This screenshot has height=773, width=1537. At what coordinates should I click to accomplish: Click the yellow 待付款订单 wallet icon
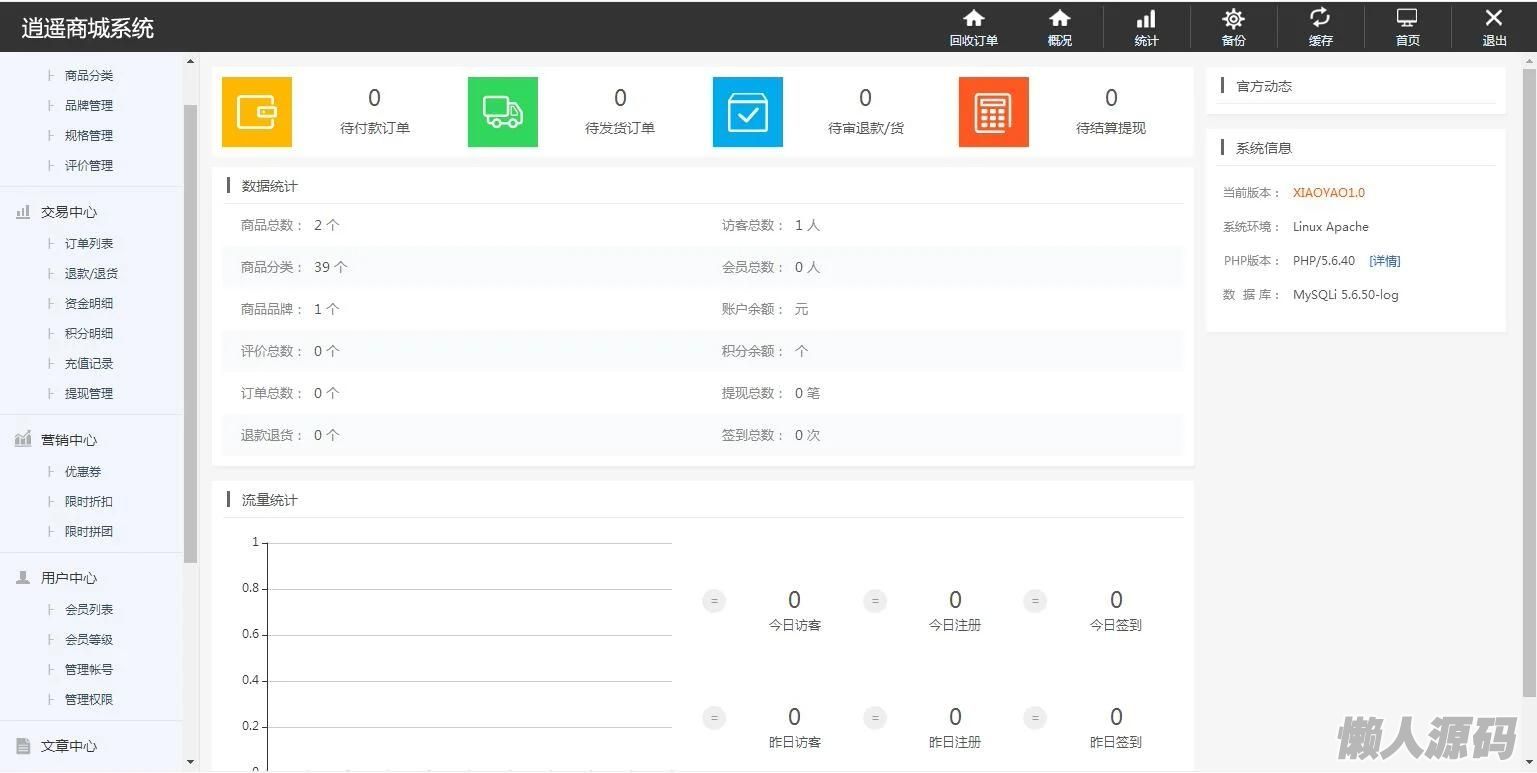pos(257,112)
